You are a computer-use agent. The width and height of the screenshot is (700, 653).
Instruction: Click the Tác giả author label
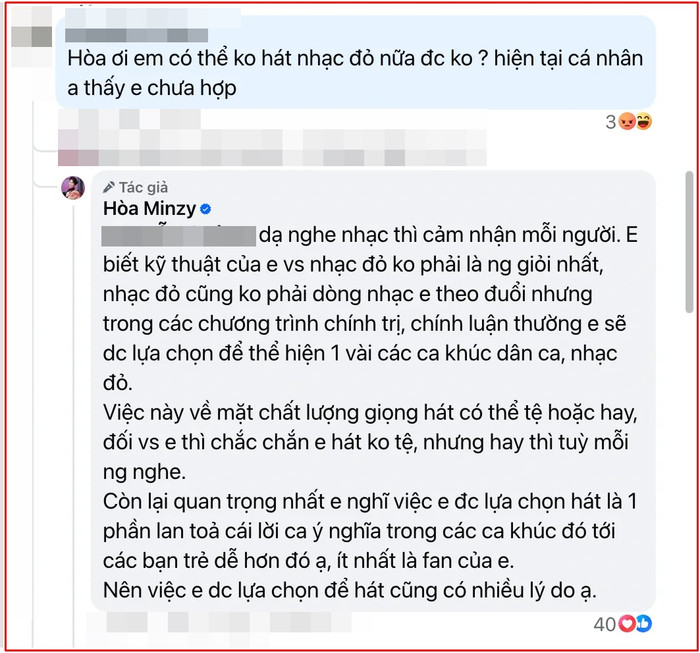pos(143,187)
